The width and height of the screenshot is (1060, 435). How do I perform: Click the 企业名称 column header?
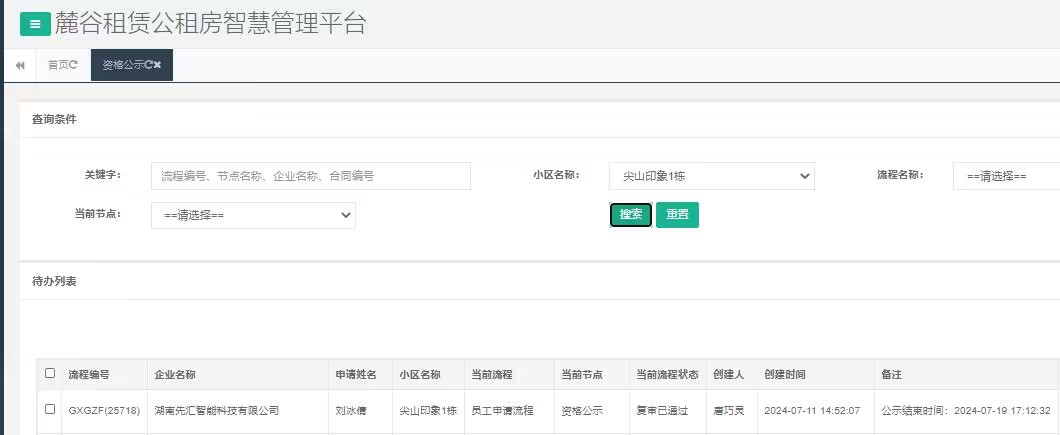[175, 374]
